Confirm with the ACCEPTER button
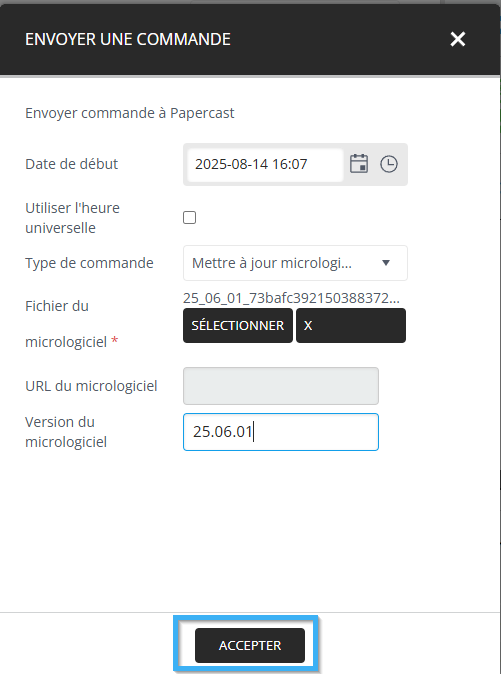 pos(250,645)
